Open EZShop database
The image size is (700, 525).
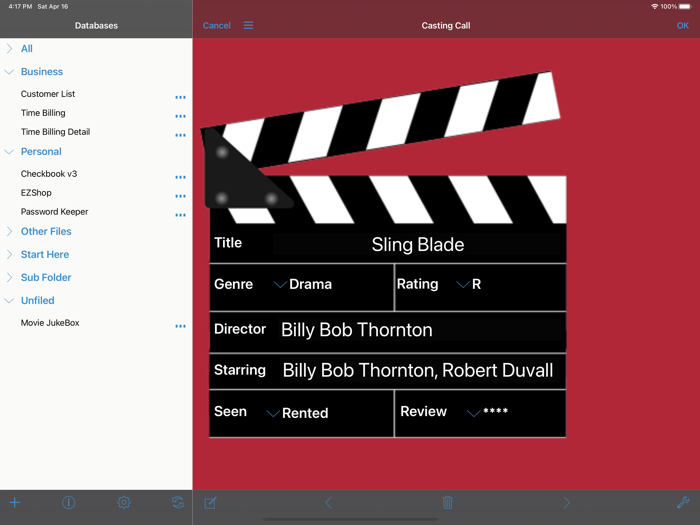(x=36, y=193)
